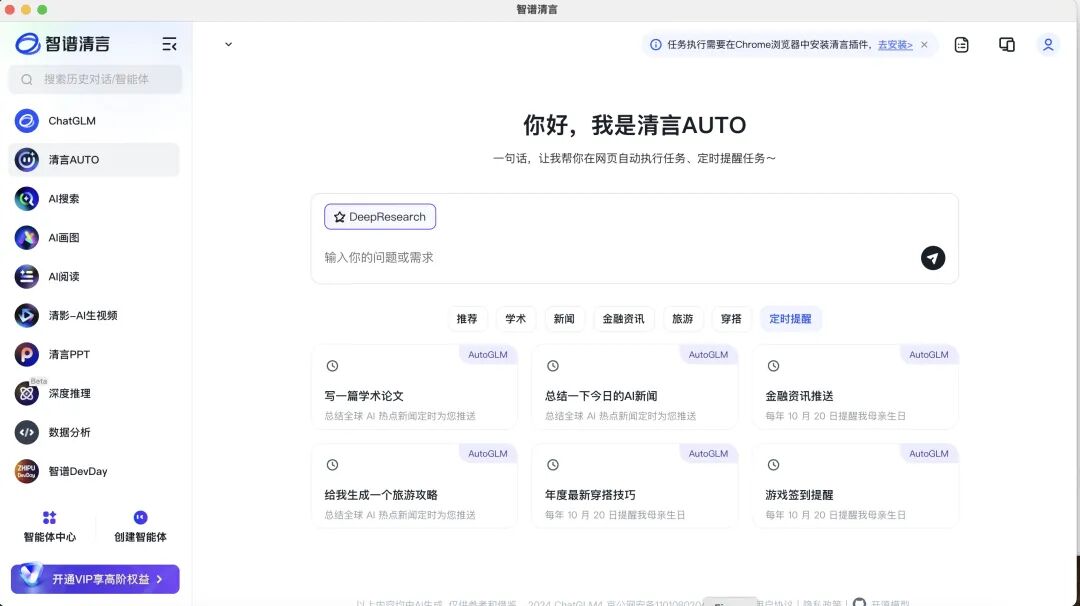
Task: Open the document list icon in header
Action: (x=962, y=45)
